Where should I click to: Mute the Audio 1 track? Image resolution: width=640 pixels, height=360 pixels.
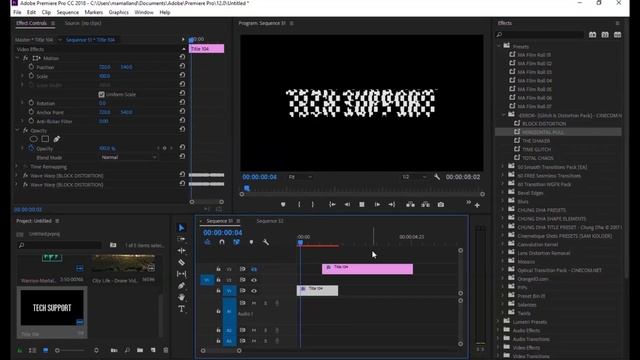(x=254, y=303)
